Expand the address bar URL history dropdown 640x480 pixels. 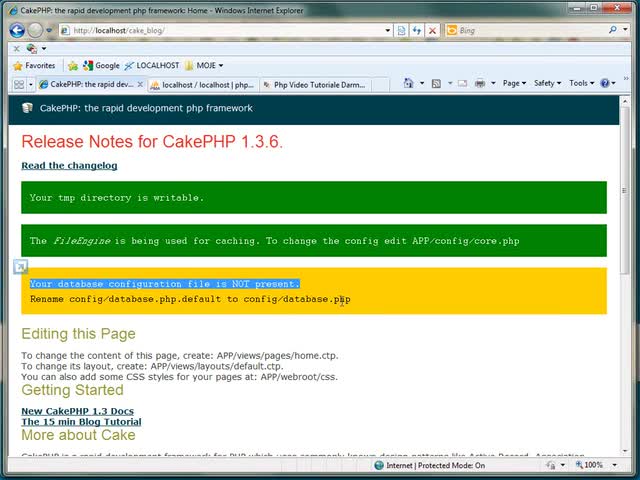pos(388,30)
